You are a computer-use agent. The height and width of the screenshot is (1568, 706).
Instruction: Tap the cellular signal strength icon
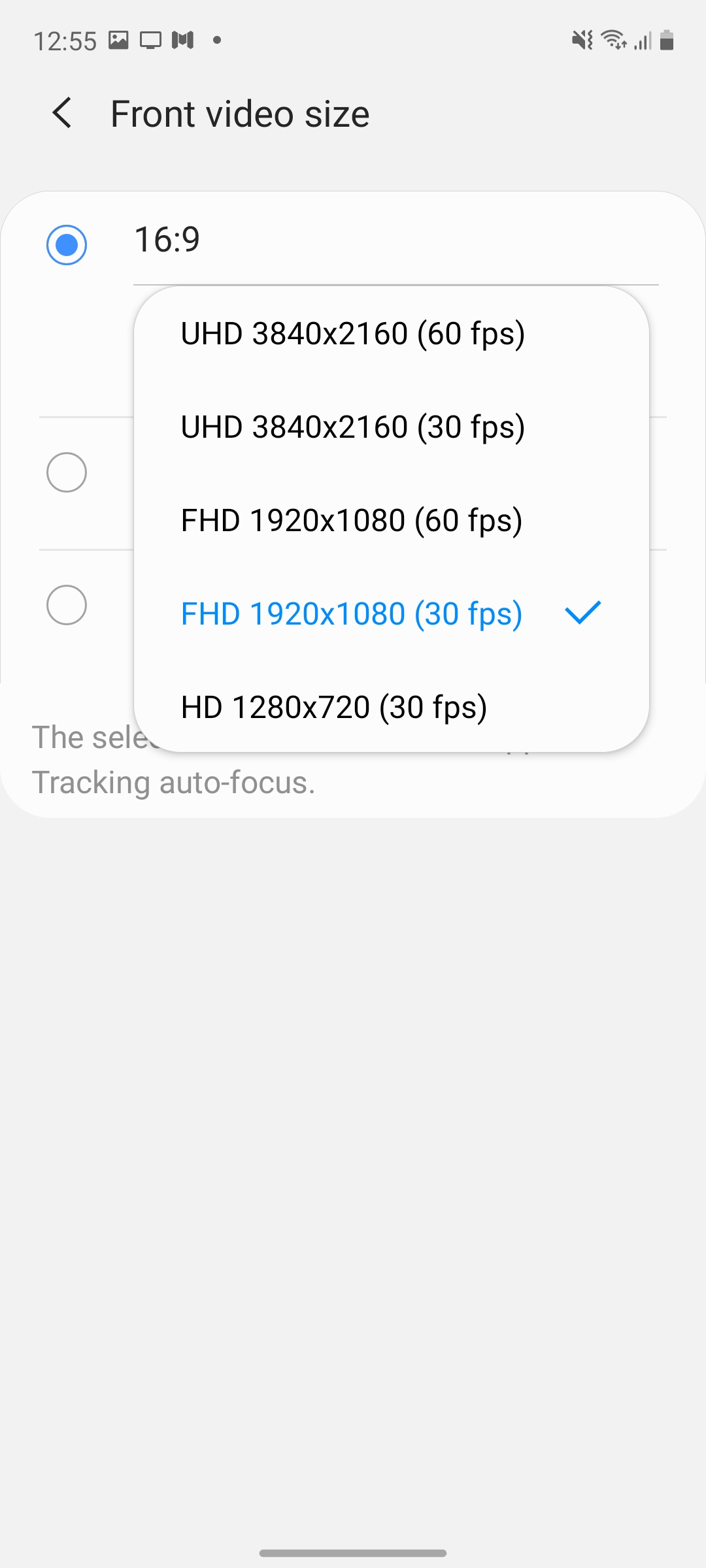(643, 42)
